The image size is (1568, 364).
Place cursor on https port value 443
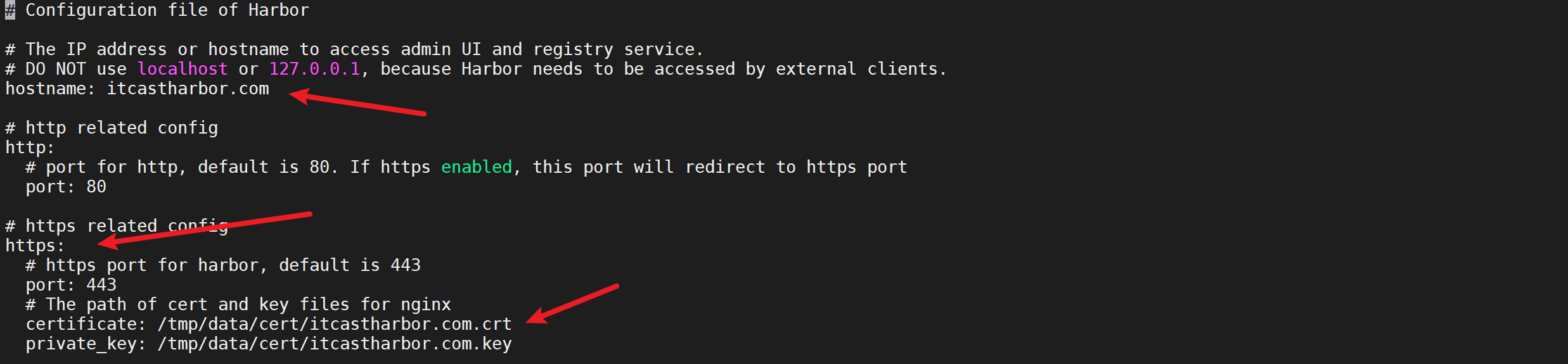point(101,285)
